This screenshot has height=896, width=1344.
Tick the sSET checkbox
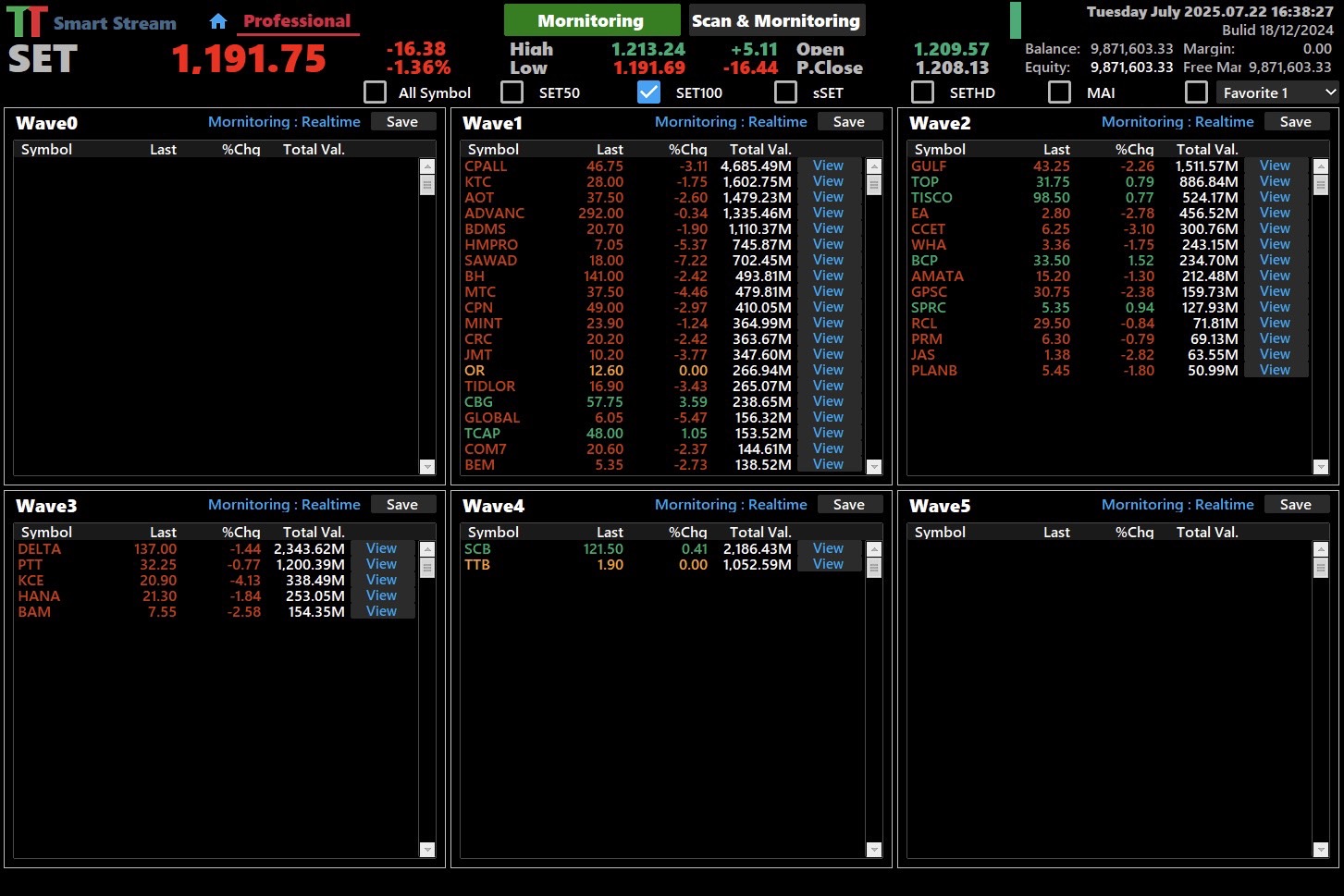pyautogui.click(x=785, y=92)
